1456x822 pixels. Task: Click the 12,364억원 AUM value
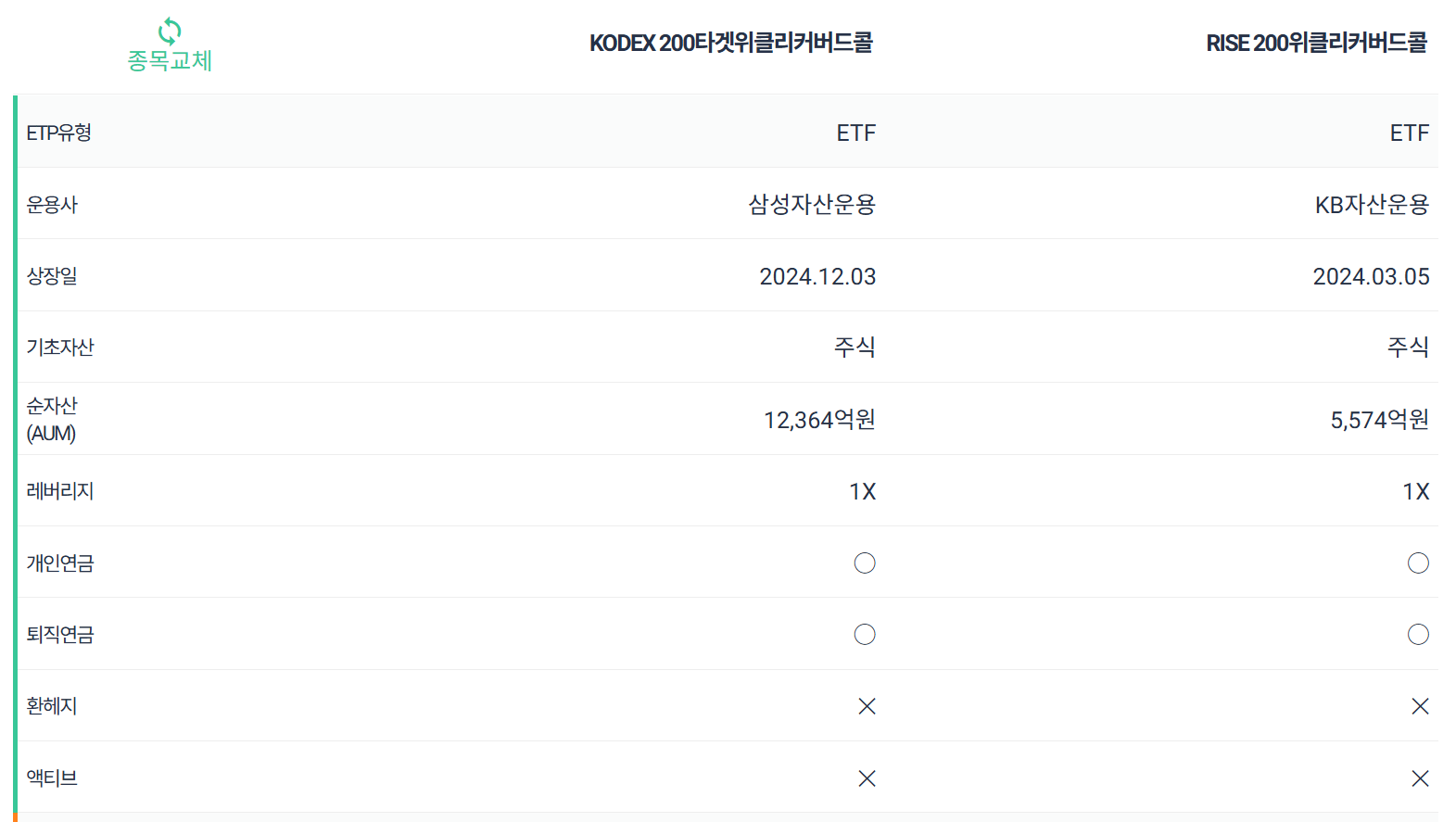point(819,420)
